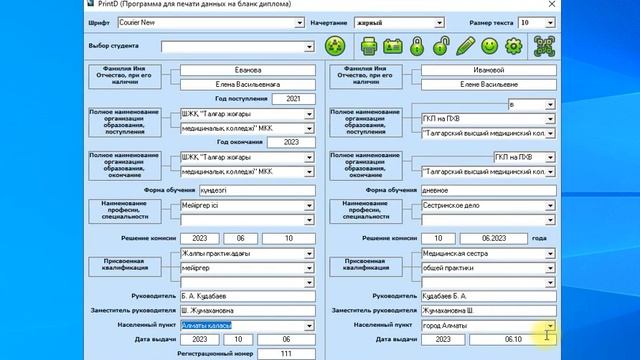Click the right Дата выдачи field 06.10
Screen dimensions: 640x360
point(513,340)
